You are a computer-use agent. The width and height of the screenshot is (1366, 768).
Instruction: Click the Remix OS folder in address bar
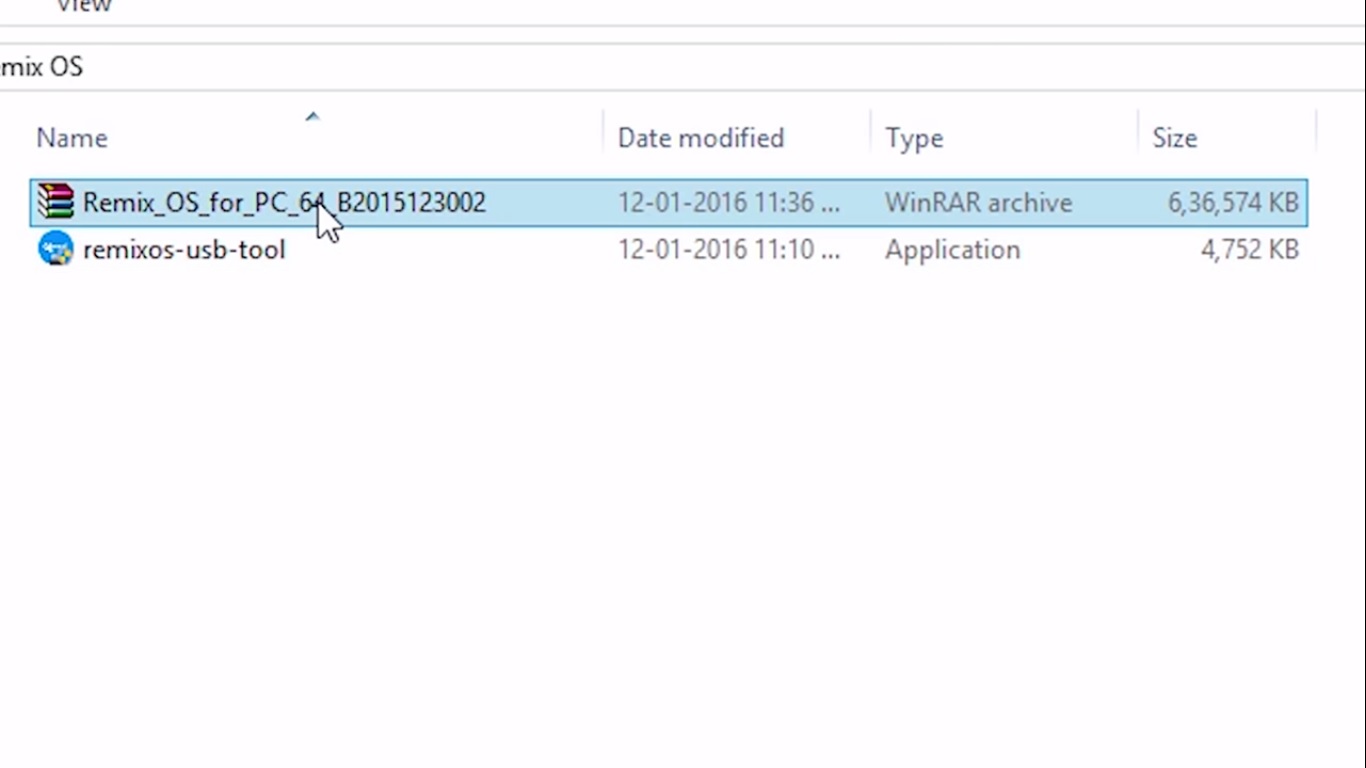pyautogui.click(x=41, y=67)
